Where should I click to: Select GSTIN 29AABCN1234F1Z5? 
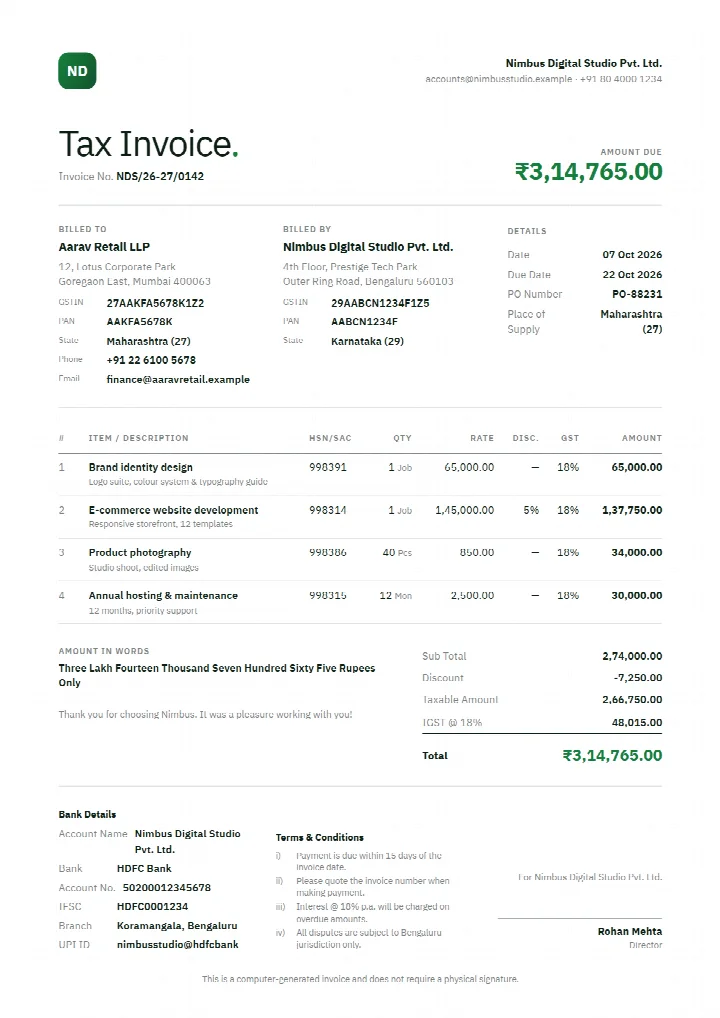[380, 303]
